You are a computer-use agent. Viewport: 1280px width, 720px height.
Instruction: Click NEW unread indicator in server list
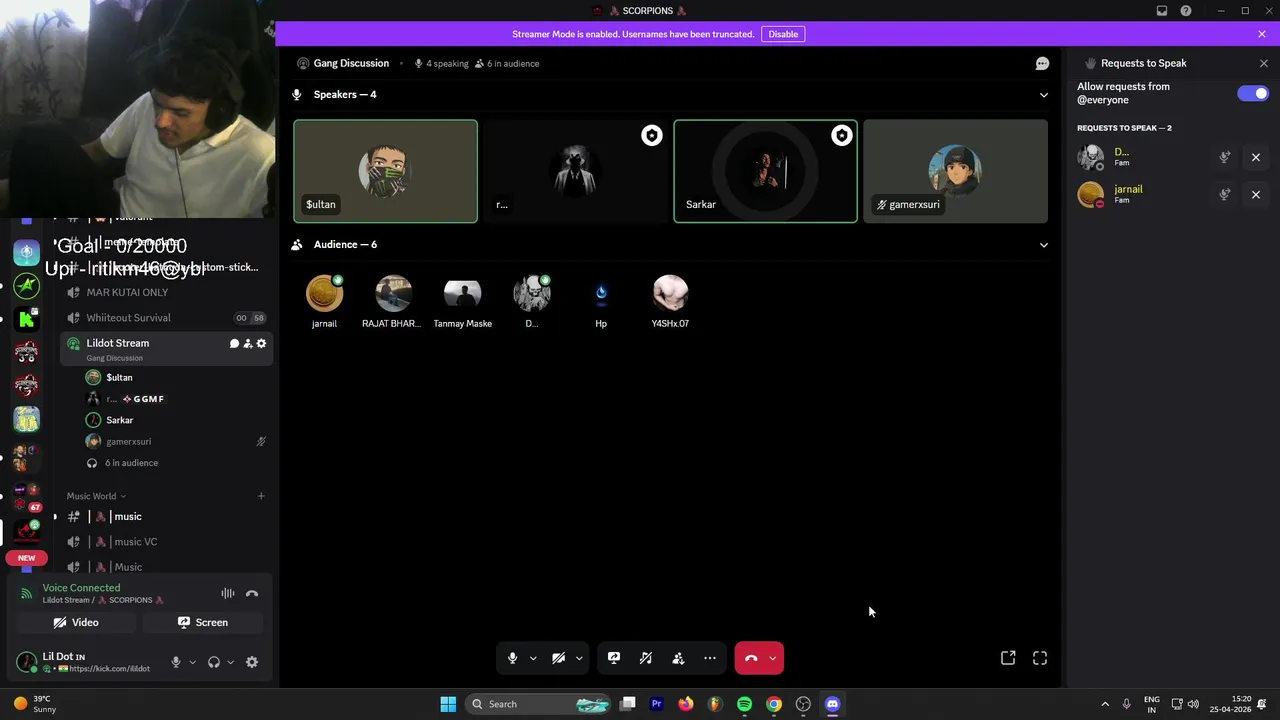click(26, 558)
